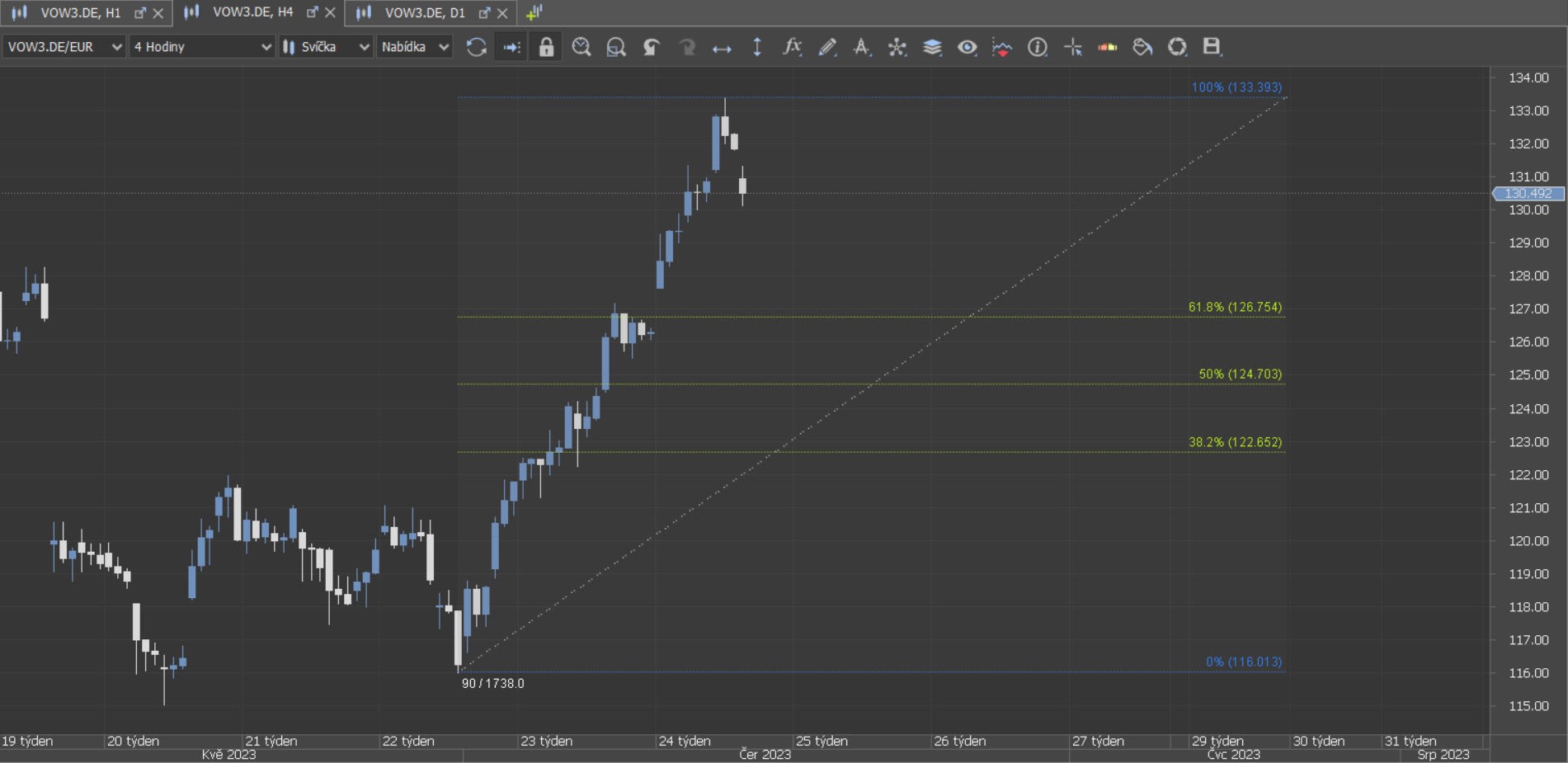Click the vertical scale arrows icon
Image resolution: width=1568 pixels, height=763 pixels.
[x=757, y=47]
